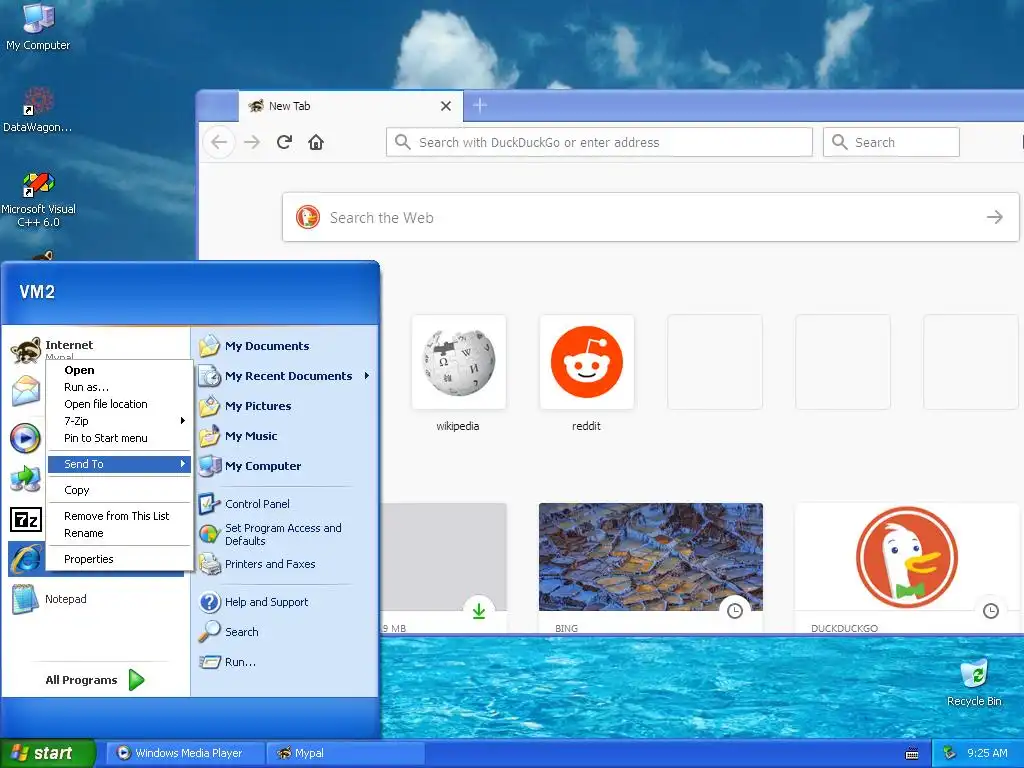Select Run as... in context menu
The height and width of the screenshot is (768, 1024).
click(x=120, y=387)
